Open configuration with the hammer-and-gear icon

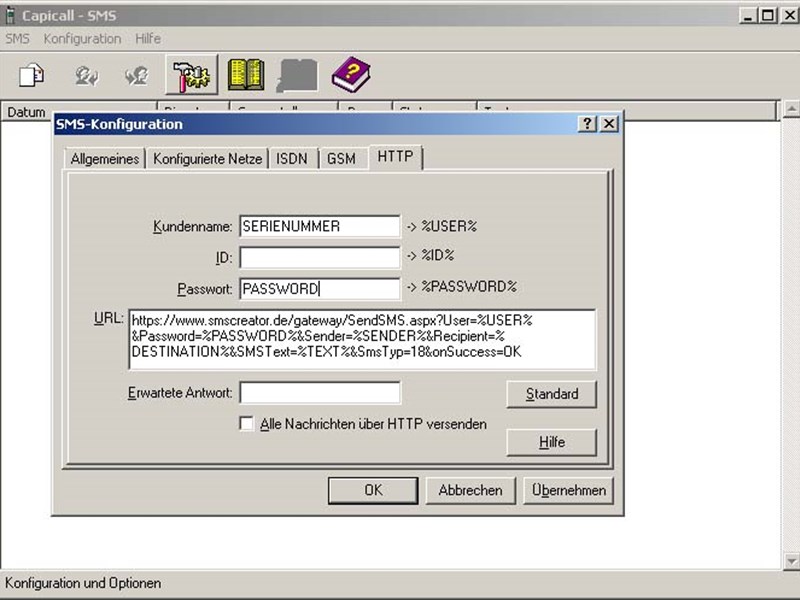point(190,74)
